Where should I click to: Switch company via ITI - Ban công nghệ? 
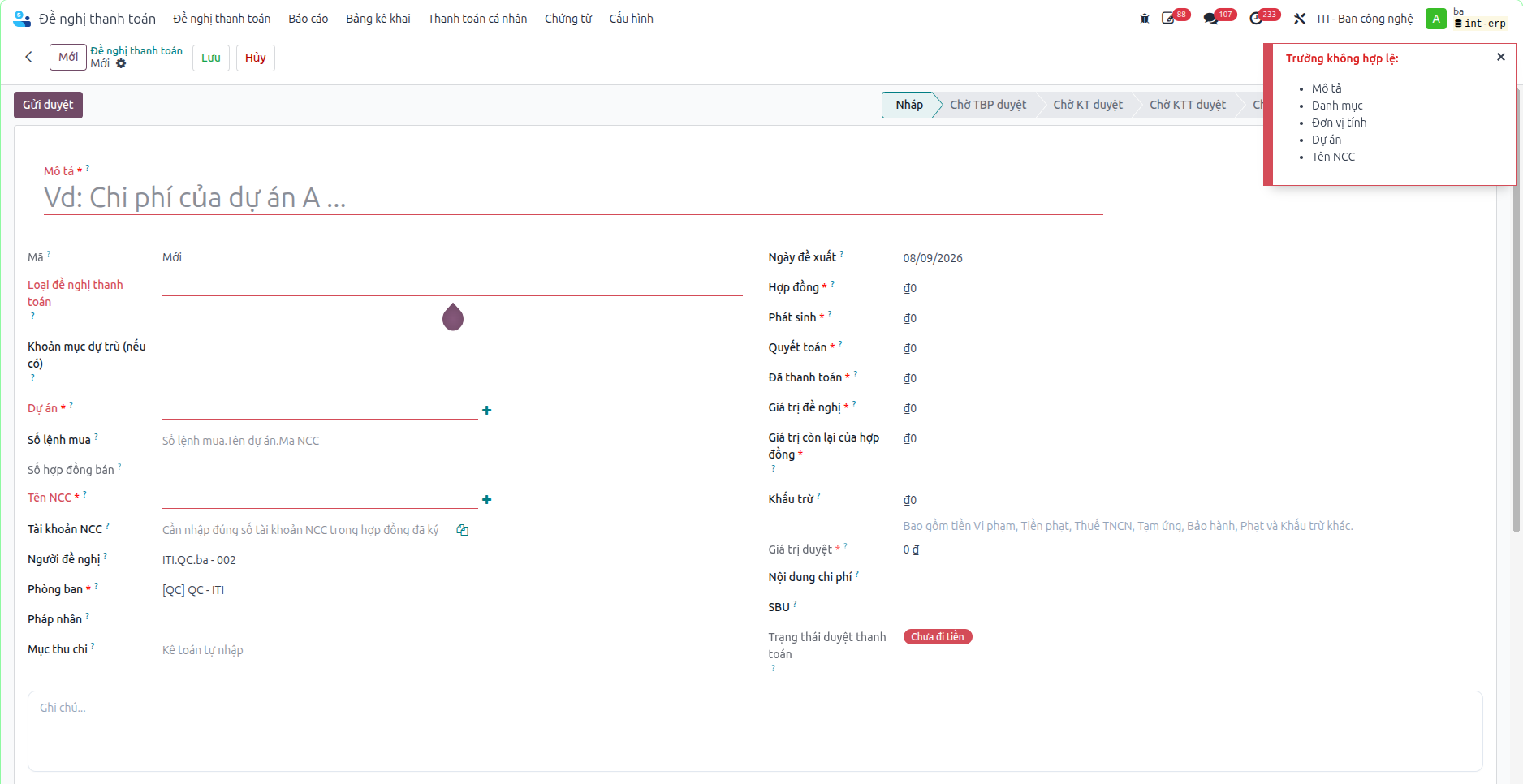point(1365,19)
